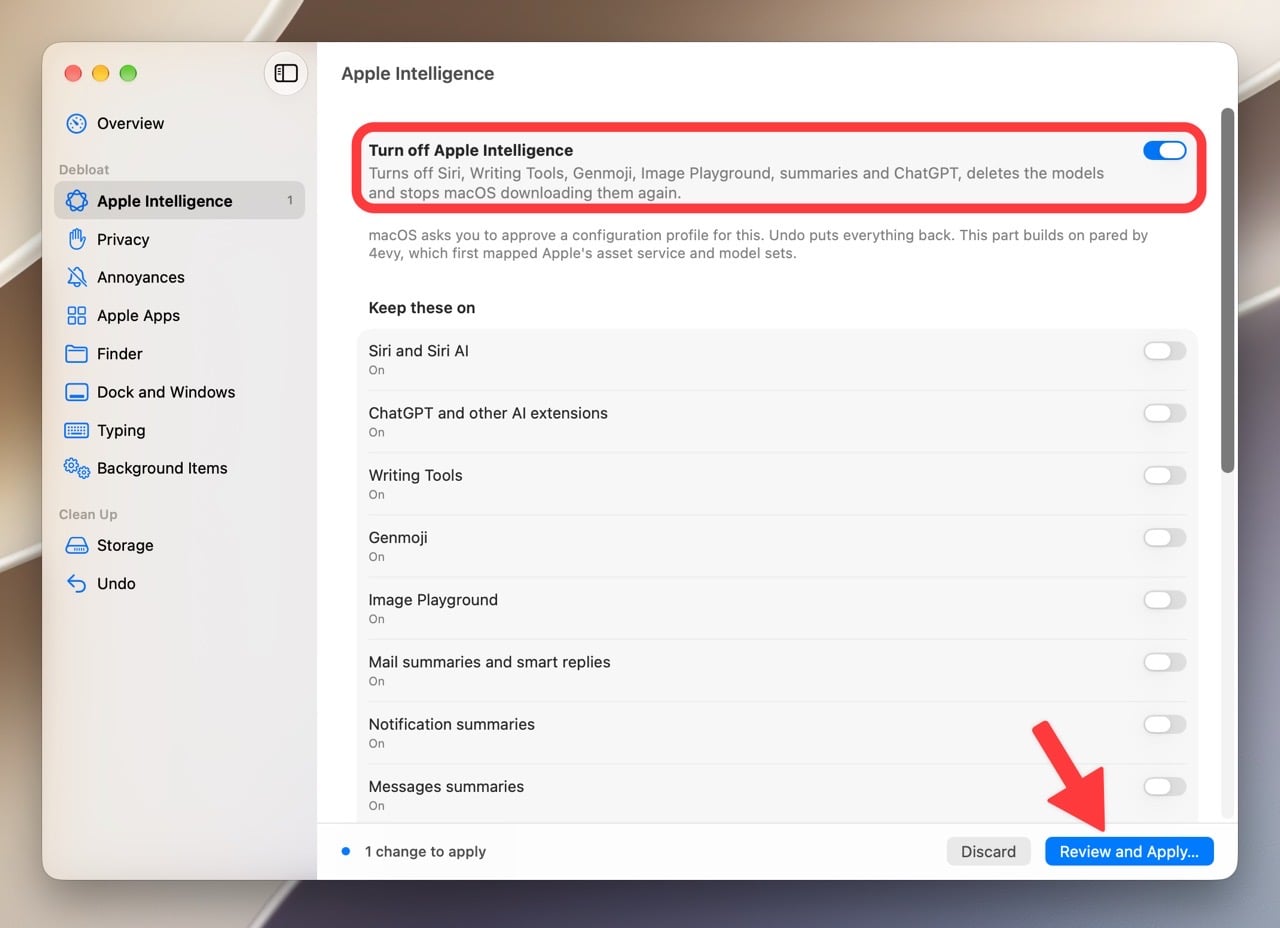Toggle Mail summaries and smart replies switch
The image size is (1280, 928).
tap(1165, 662)
